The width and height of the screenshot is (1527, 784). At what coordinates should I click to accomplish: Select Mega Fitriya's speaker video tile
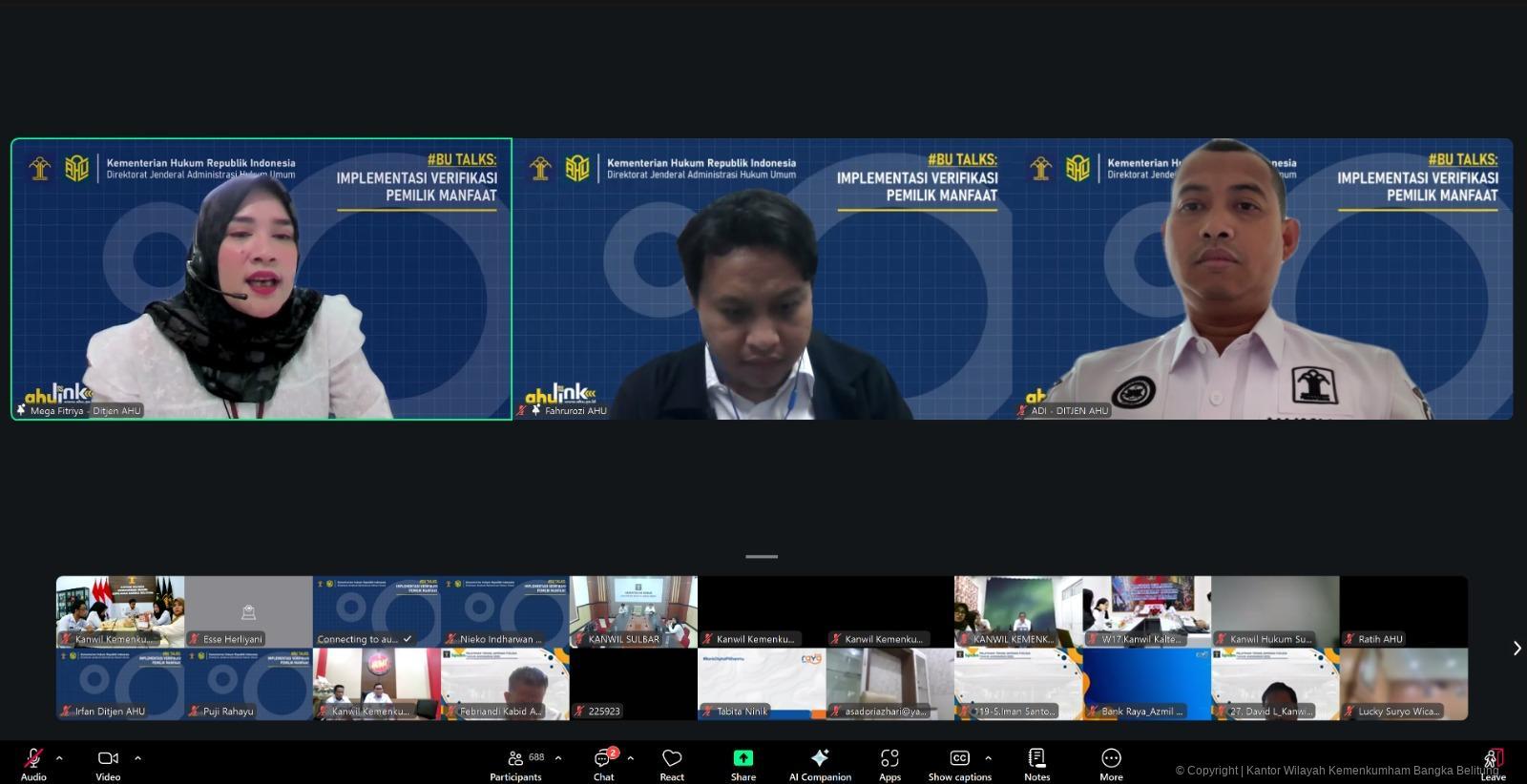(261, 279)
